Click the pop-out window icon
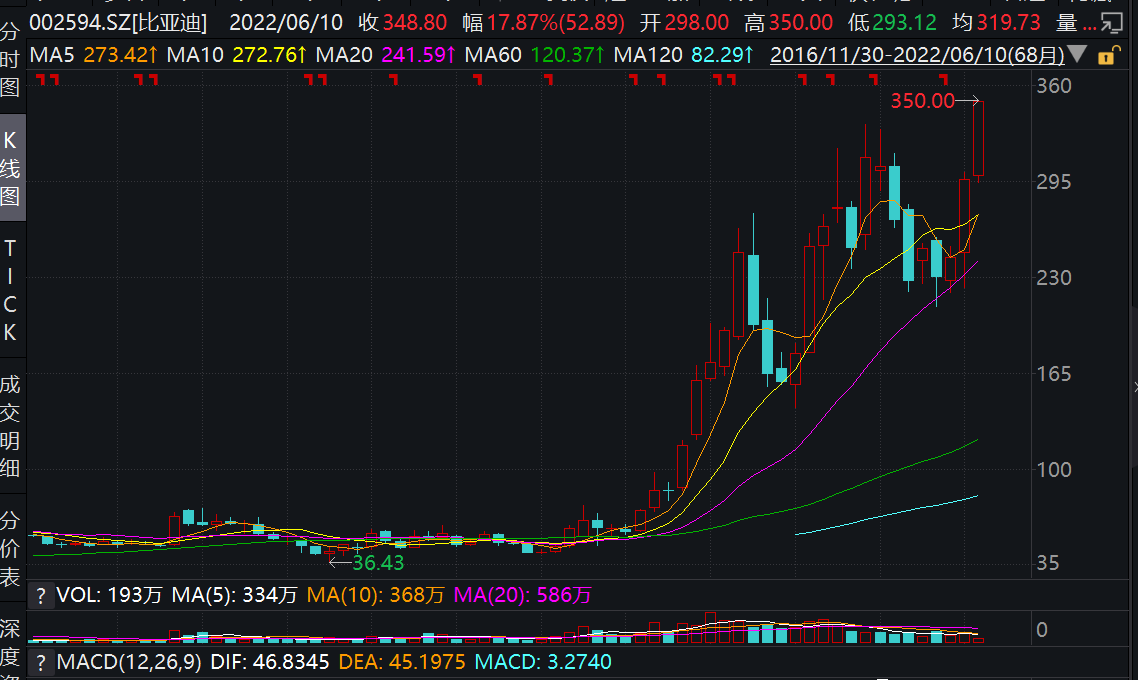Image resolution: width=1138 pixels, height=680 pixels. (1108, 22)
